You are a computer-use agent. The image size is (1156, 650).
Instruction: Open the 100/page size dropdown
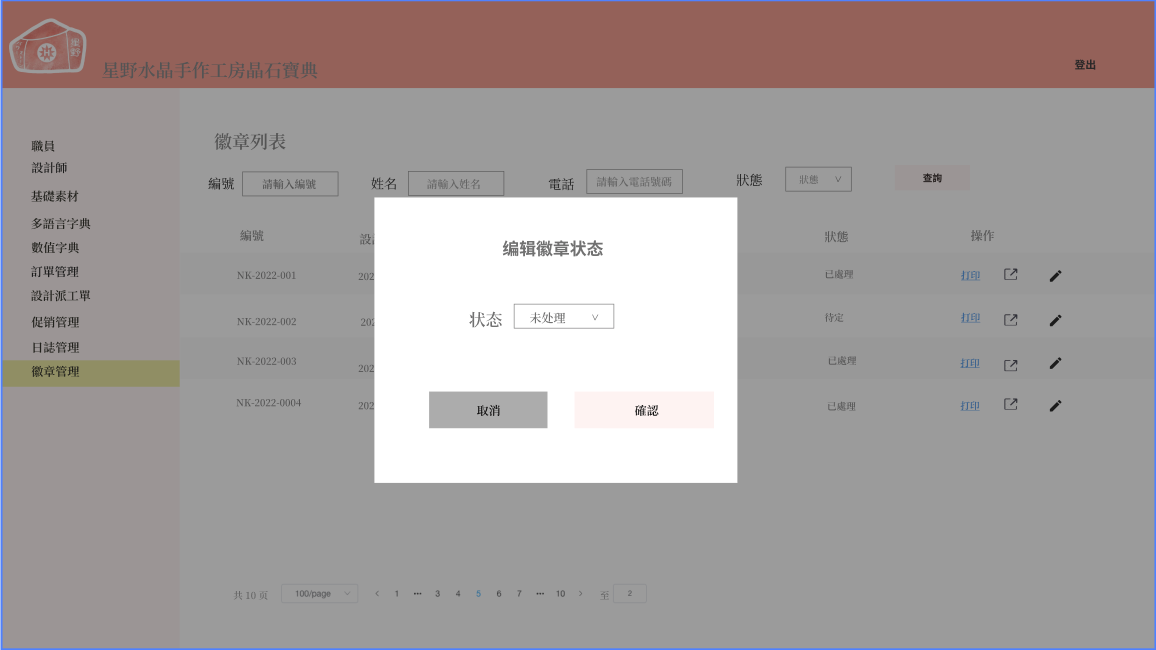pyautogui.click(x=319, y=594)
